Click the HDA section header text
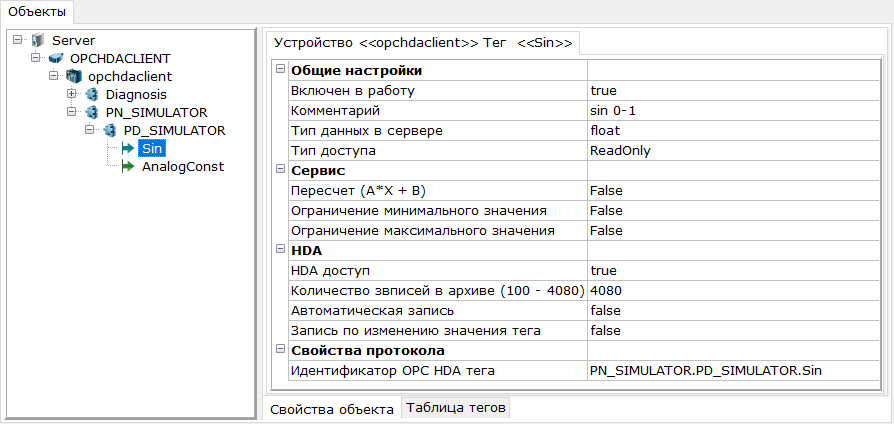 (307, 250)
